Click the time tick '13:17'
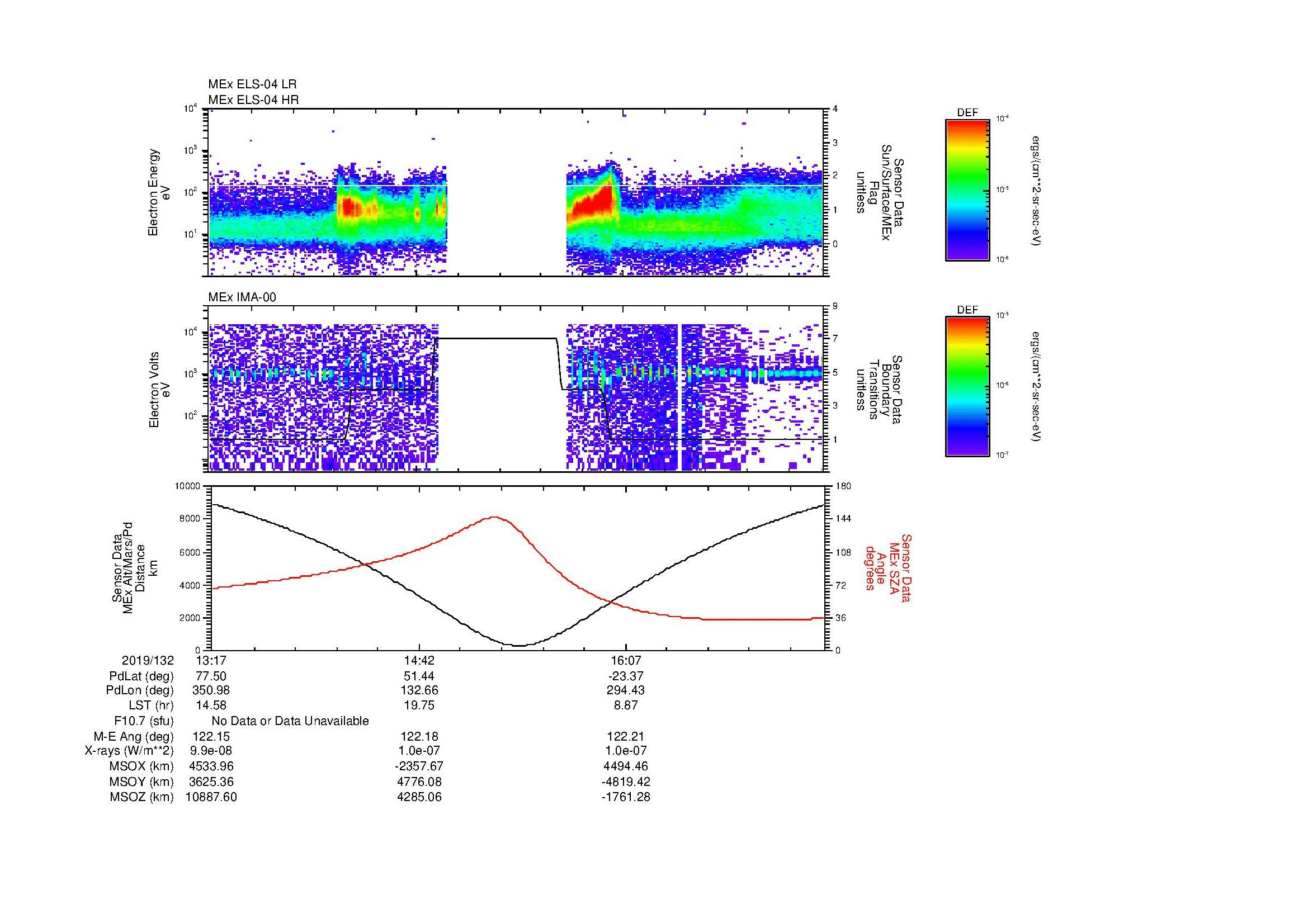 (x=211, y=660)
